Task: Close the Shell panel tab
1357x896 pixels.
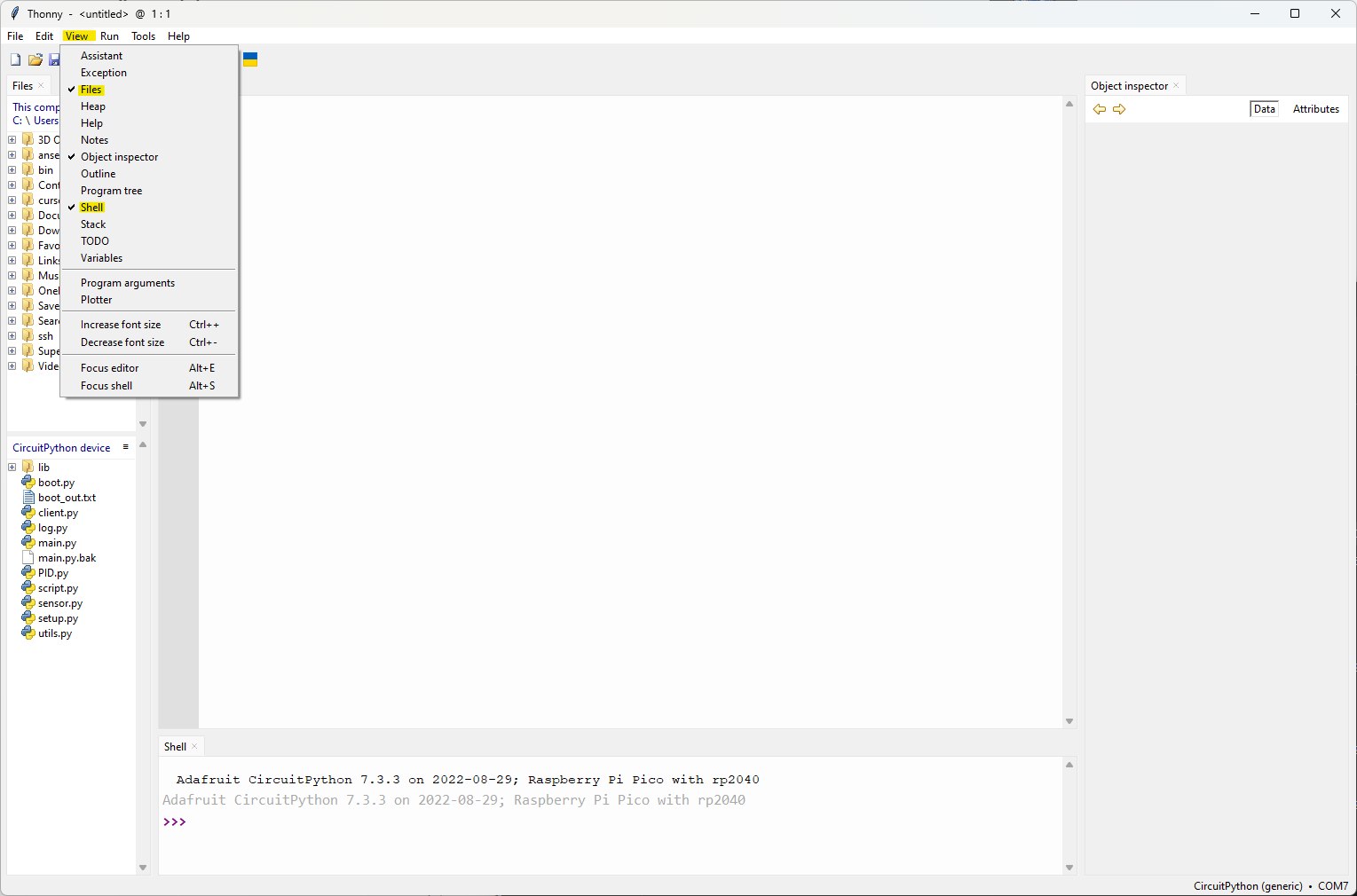Action: [194, 747]
